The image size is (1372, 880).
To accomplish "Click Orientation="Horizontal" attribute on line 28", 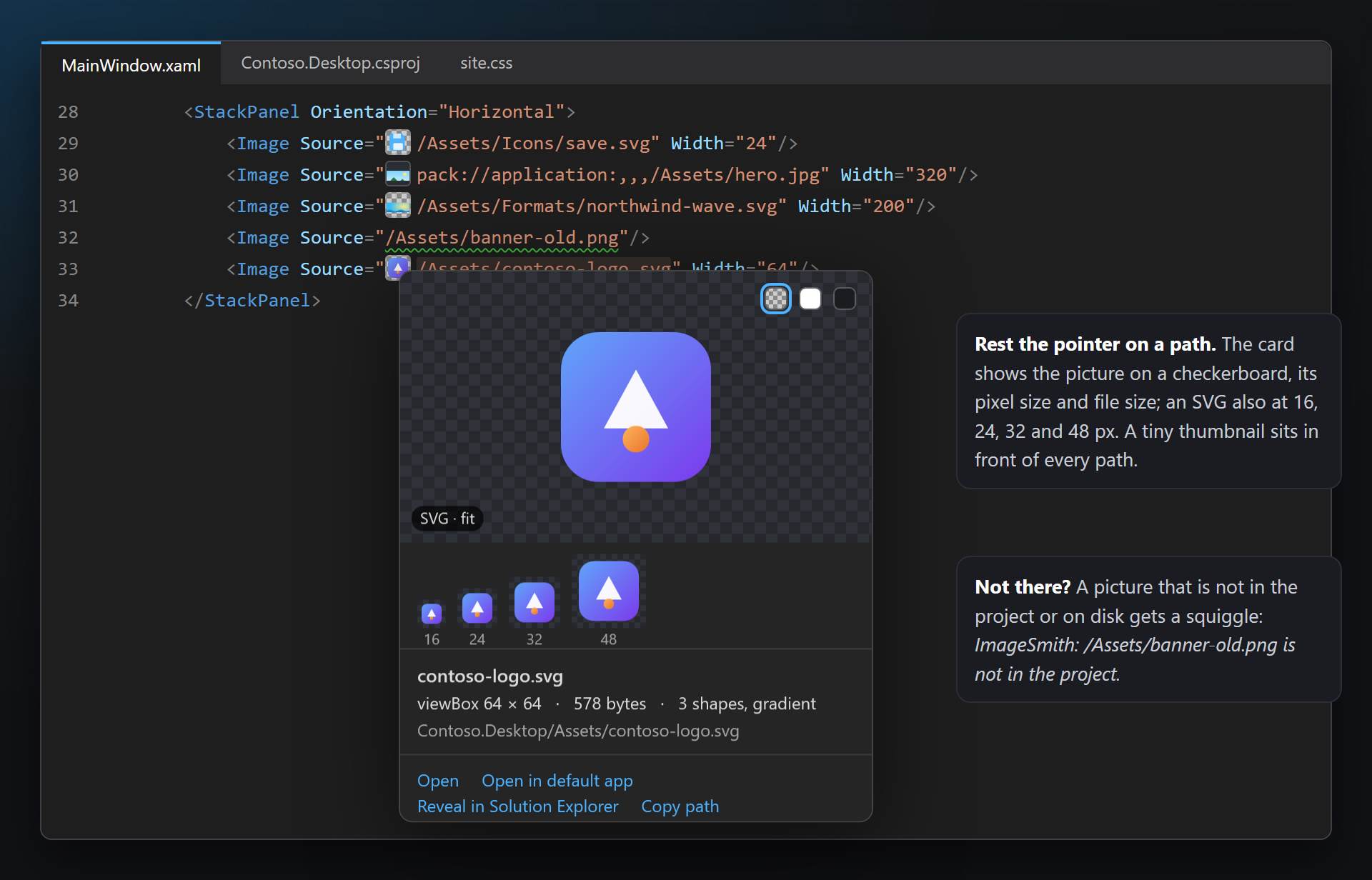I will tap(437, 111).
